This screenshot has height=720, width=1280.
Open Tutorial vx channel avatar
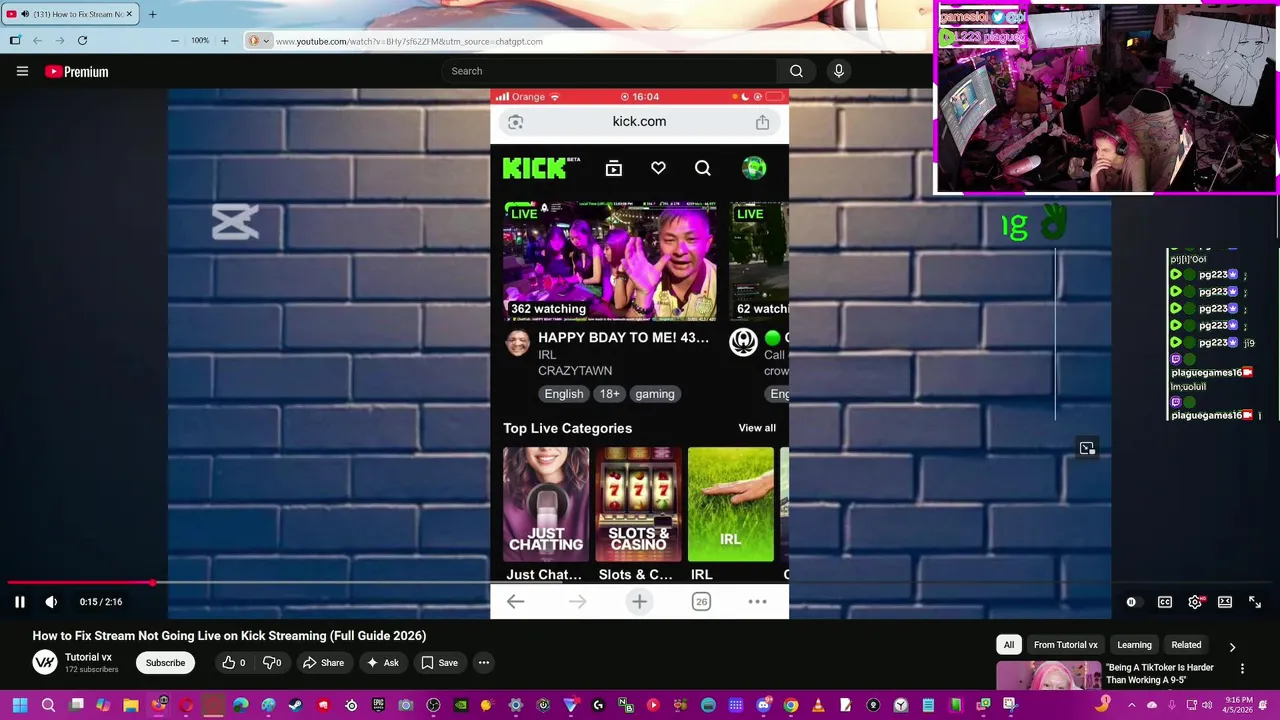45,663
